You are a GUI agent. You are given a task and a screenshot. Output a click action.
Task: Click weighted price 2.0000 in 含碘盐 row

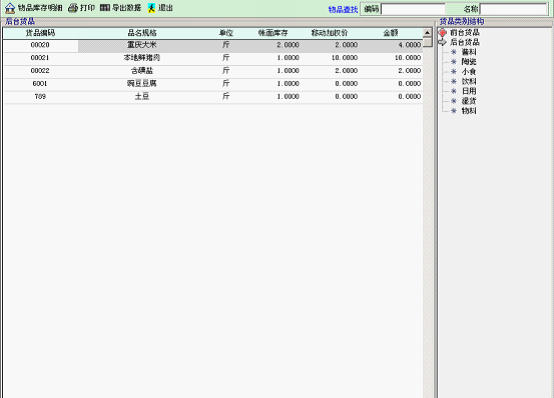pyautogui.click(x=346, y=71)
